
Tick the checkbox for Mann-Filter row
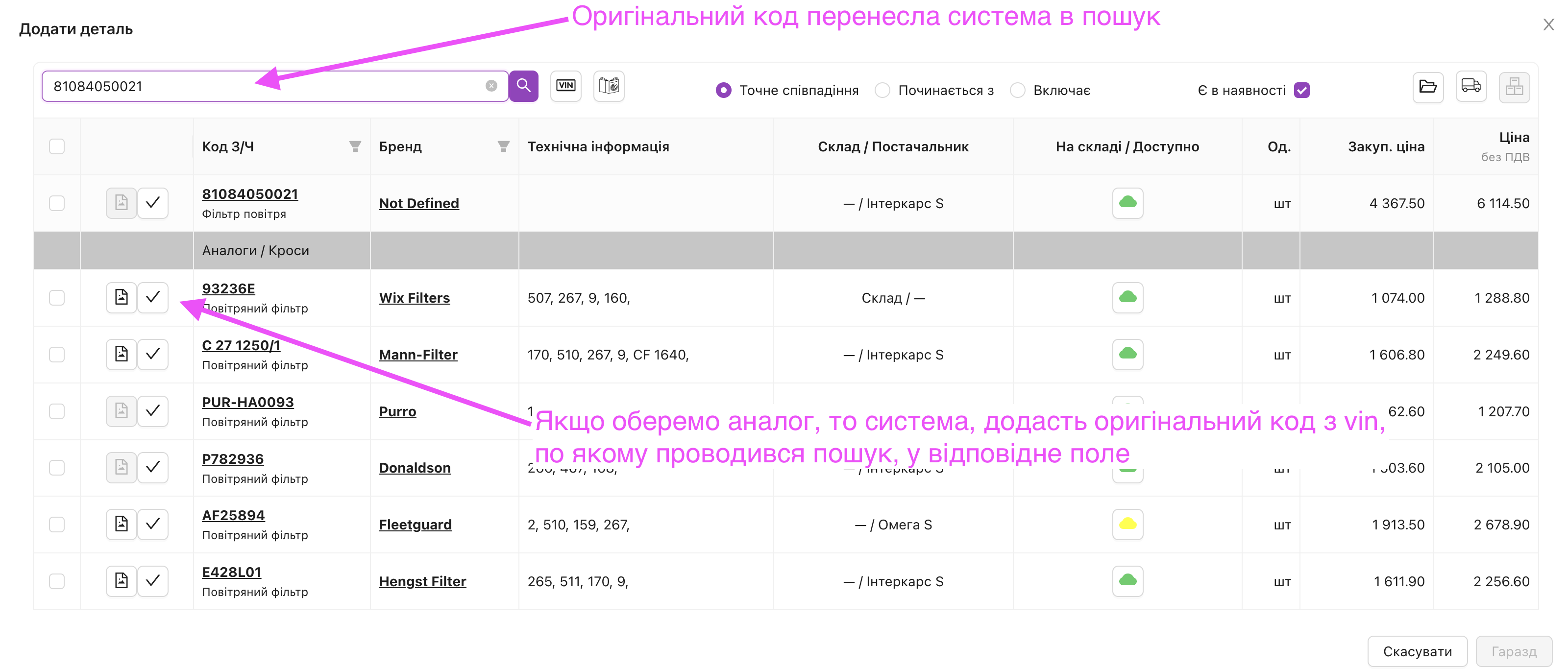point(57,355)
